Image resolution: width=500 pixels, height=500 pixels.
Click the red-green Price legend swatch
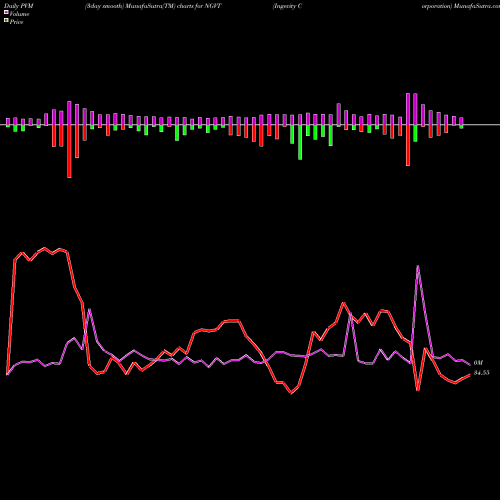[x=6, y=21]
